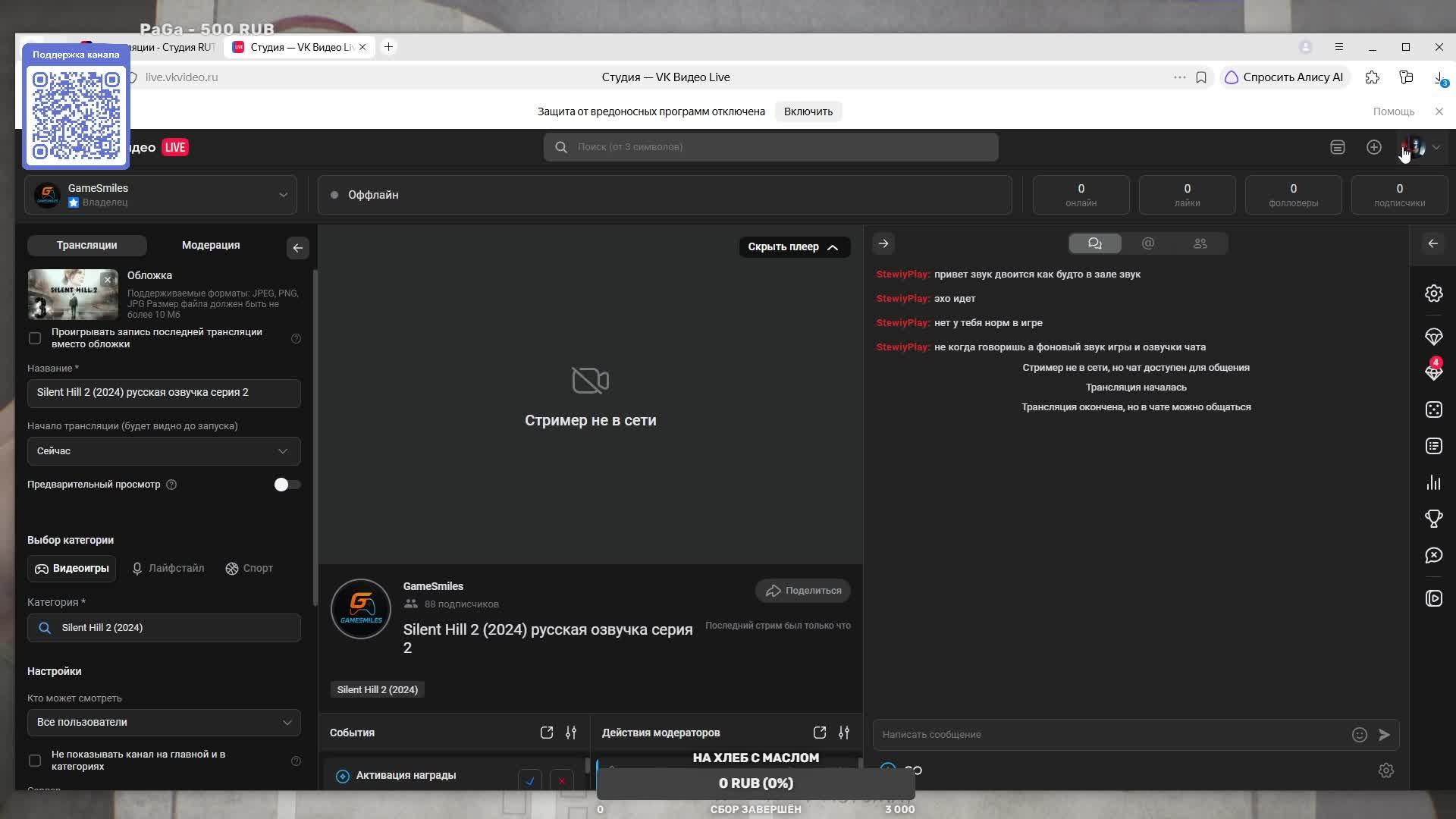Click StewiyPlay username in first message
The width and height of the screenshot is (1456, 819).
pos(902,275)
